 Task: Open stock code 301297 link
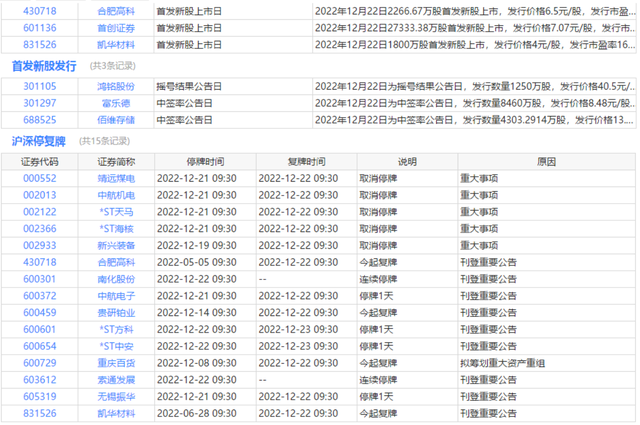[40, 103]
